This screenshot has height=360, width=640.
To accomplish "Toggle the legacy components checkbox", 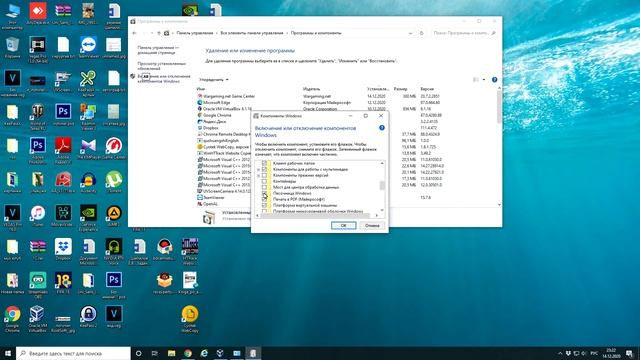I will pos(264,175).
